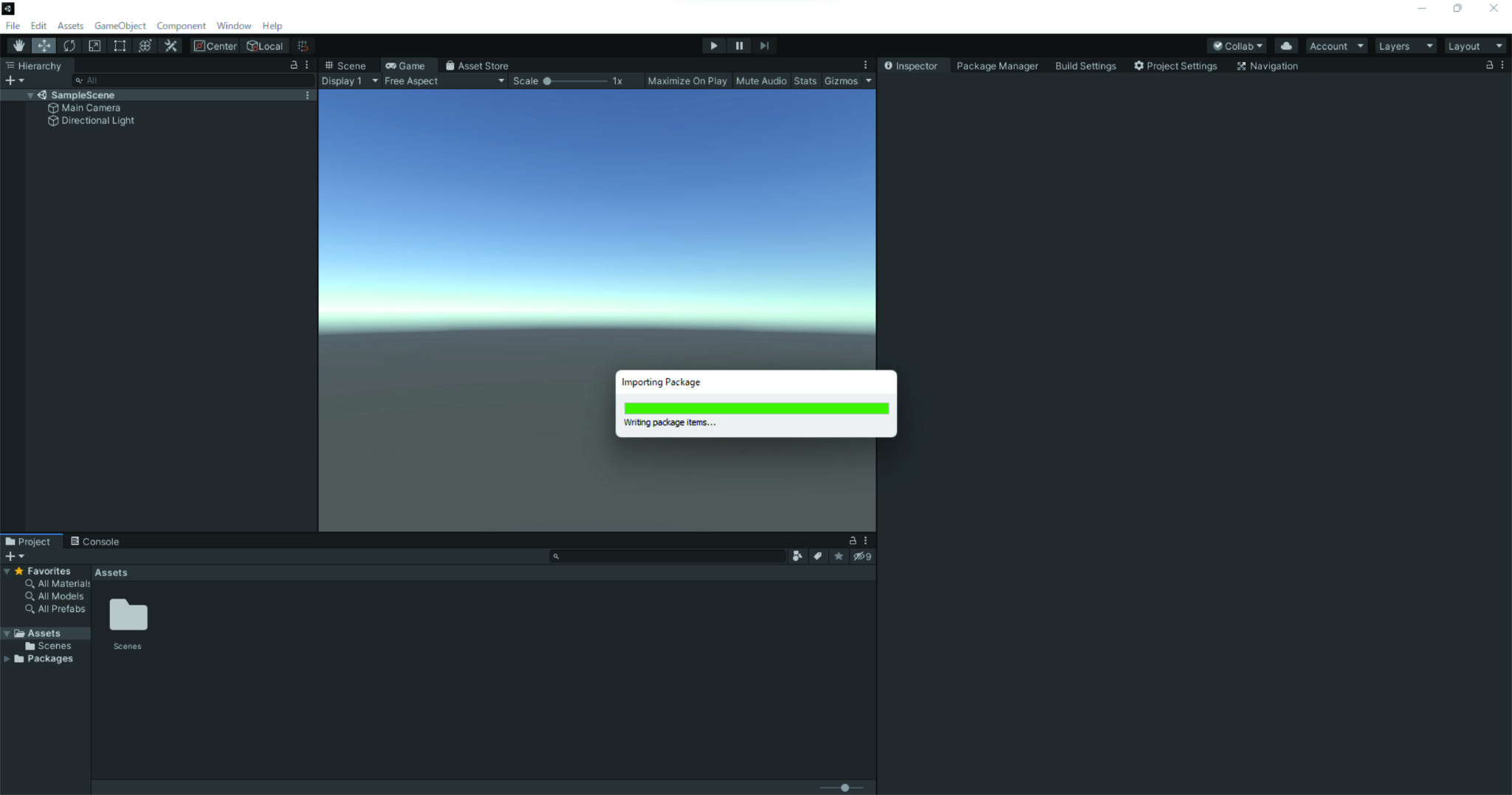Expand the Packages folder

[7, 658]
